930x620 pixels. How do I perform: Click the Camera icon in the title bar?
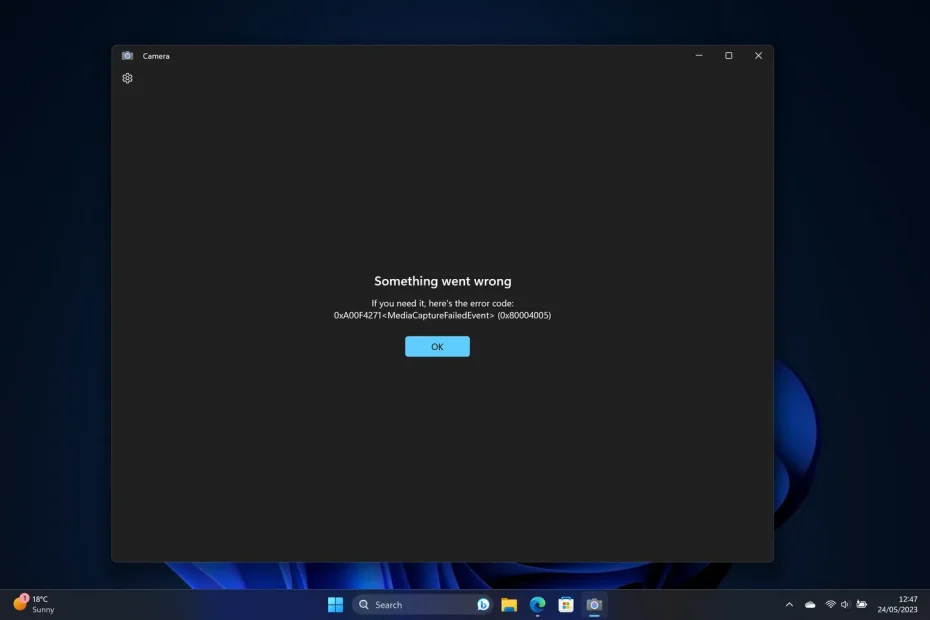pyautogui.click(x=127, y=56)
